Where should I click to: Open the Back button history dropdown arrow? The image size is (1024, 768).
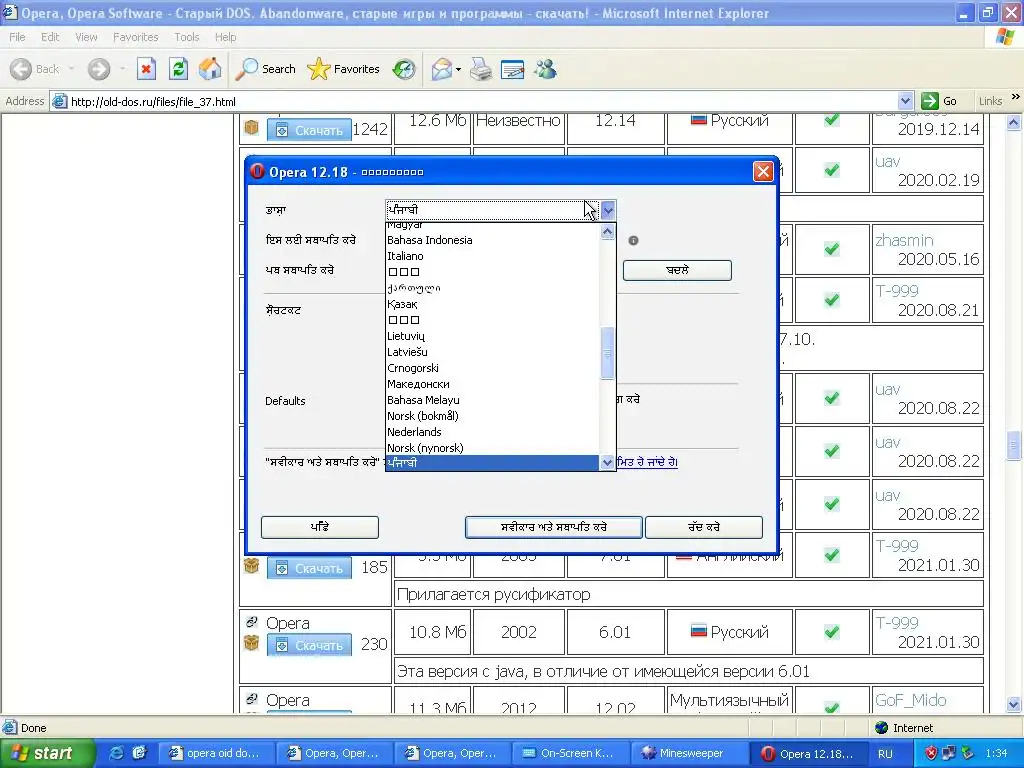[x=71, y=69]
